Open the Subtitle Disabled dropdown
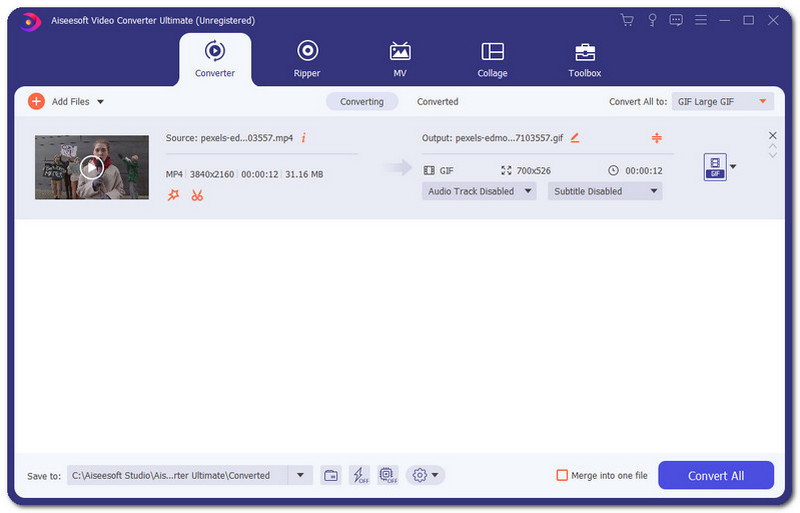800x513 pixels. (604, 191)
